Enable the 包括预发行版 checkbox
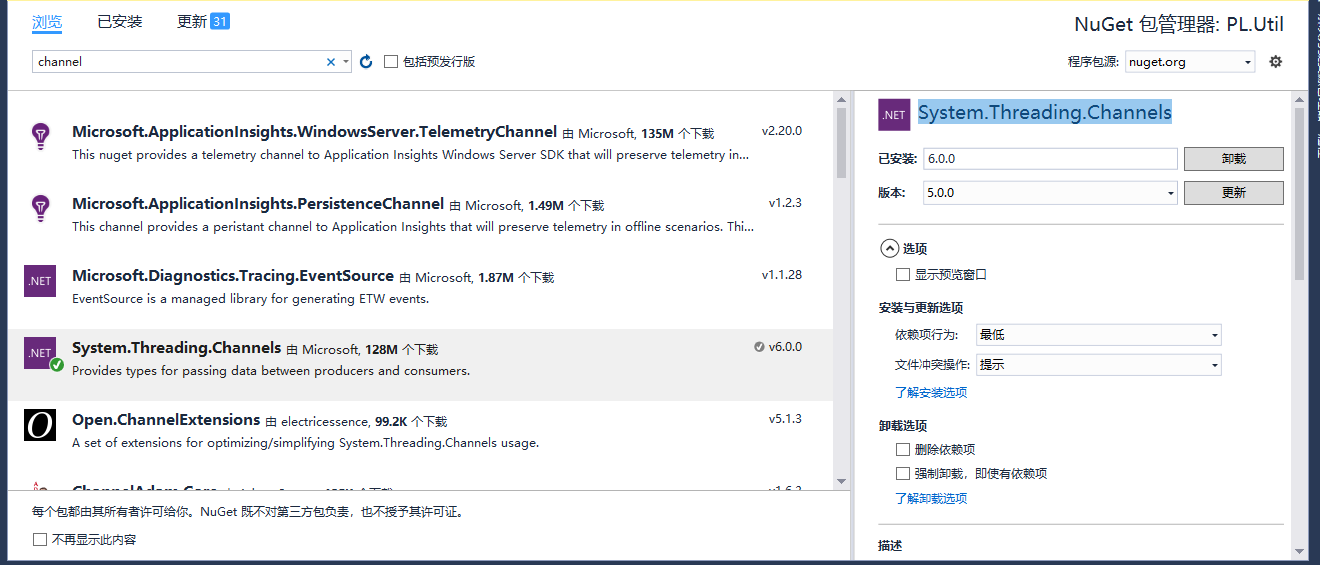This screenshot has height=565, width=1320. tap(391, 62)
